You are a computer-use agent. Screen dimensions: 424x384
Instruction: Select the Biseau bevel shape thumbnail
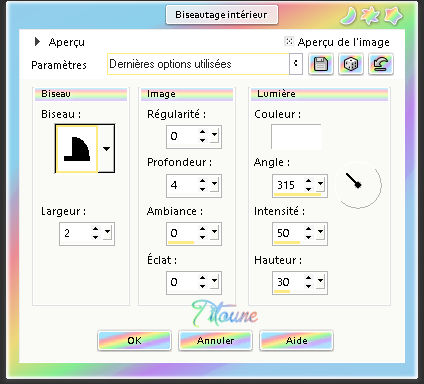77,149
